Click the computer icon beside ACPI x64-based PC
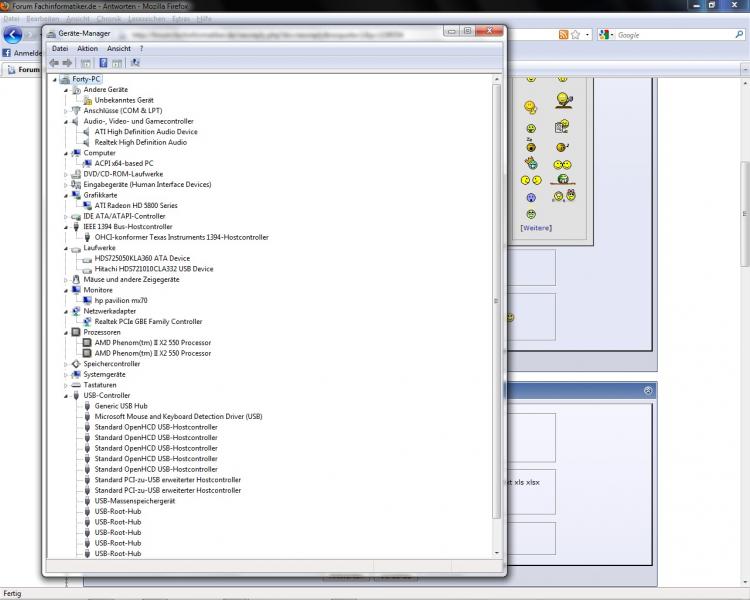 88,163
